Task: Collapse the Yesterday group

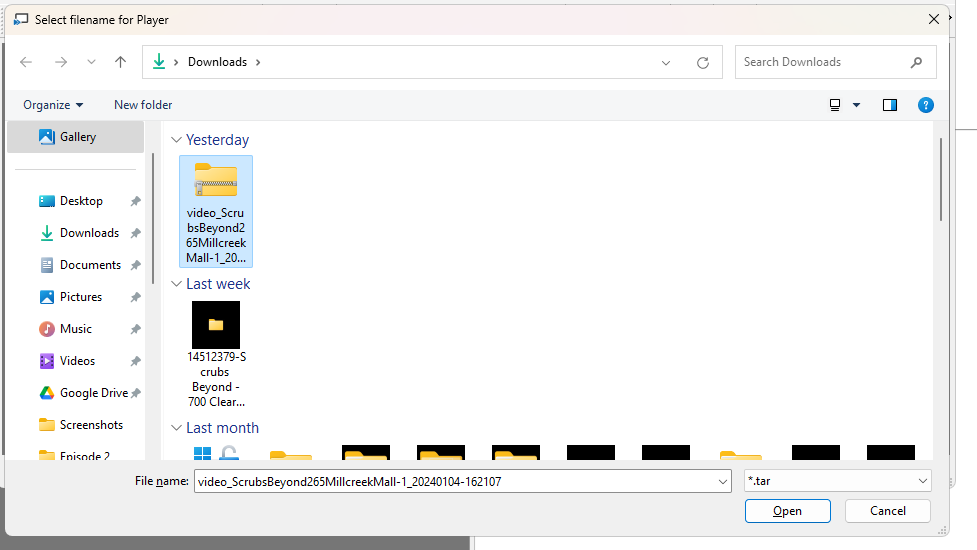Action: (x=176, y=140)
